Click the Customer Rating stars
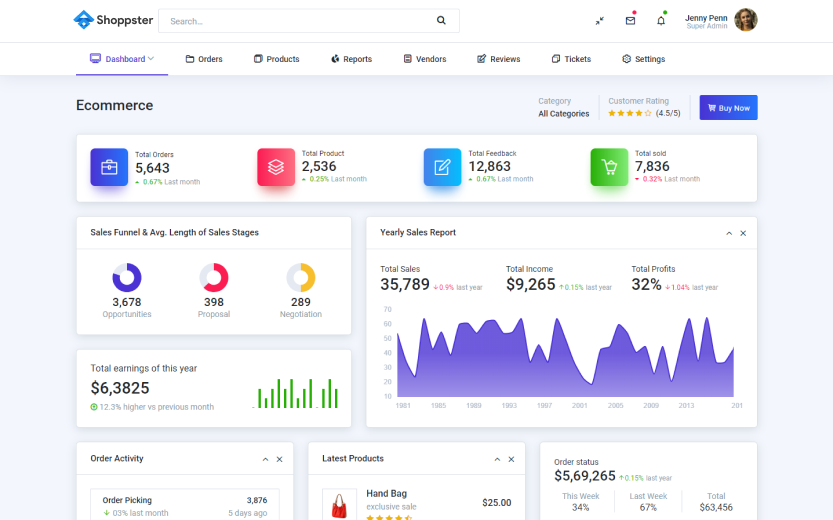The image size is (833, 520). coord(629,114)
